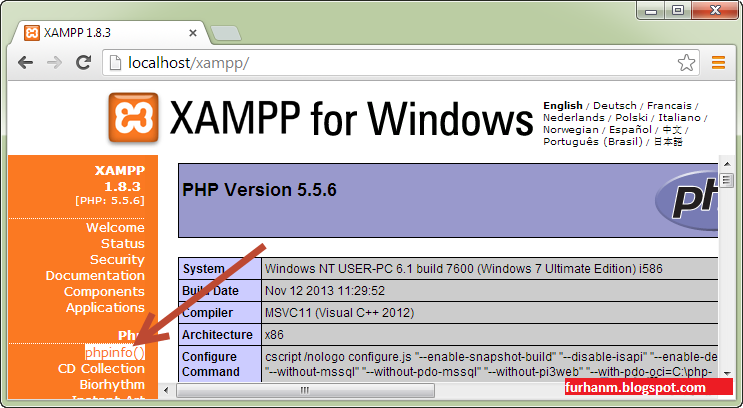Open Components in the sidebar
743x408 pixels.
104,292
